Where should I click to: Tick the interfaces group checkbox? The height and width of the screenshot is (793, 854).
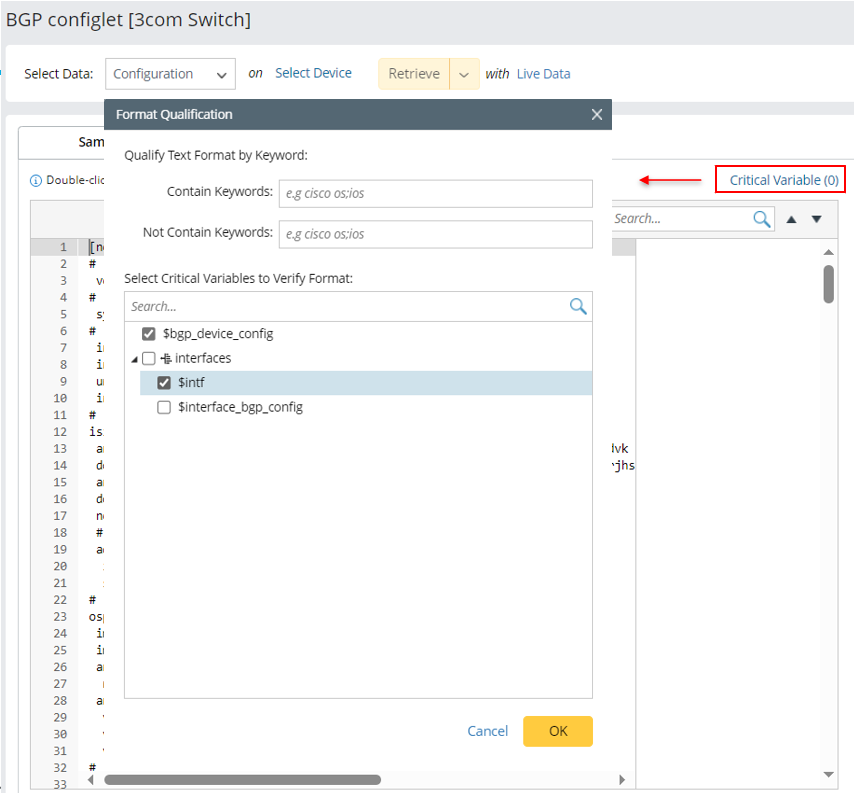149,358
